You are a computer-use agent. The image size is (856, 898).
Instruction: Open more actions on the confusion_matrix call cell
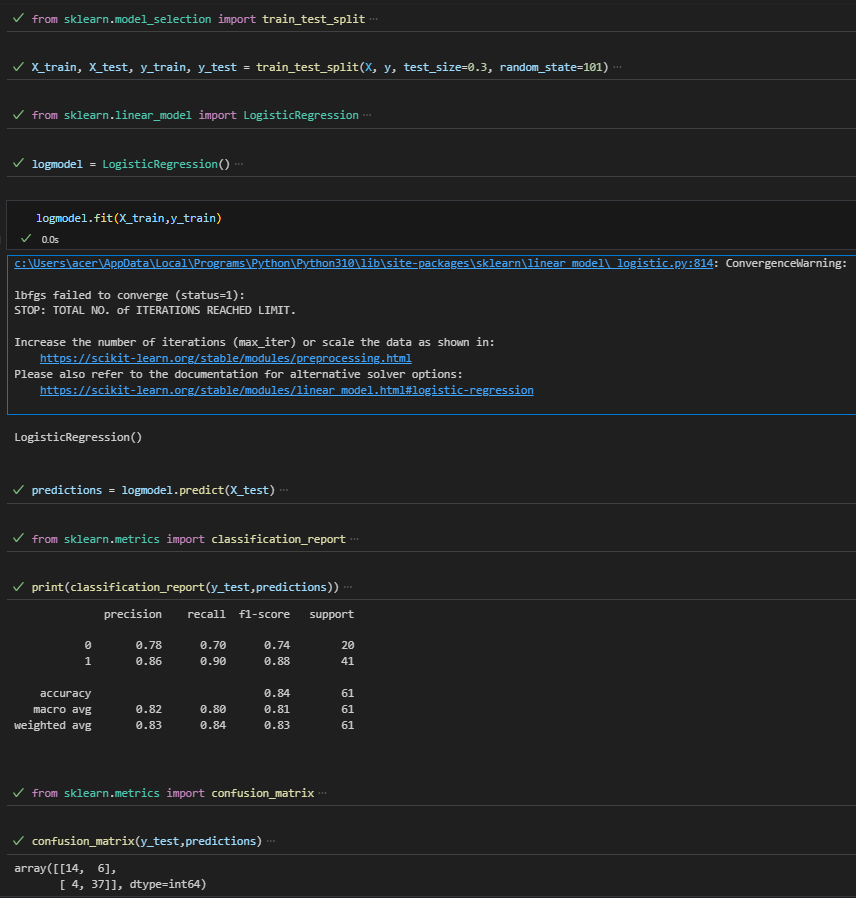[x=270, y=840]
